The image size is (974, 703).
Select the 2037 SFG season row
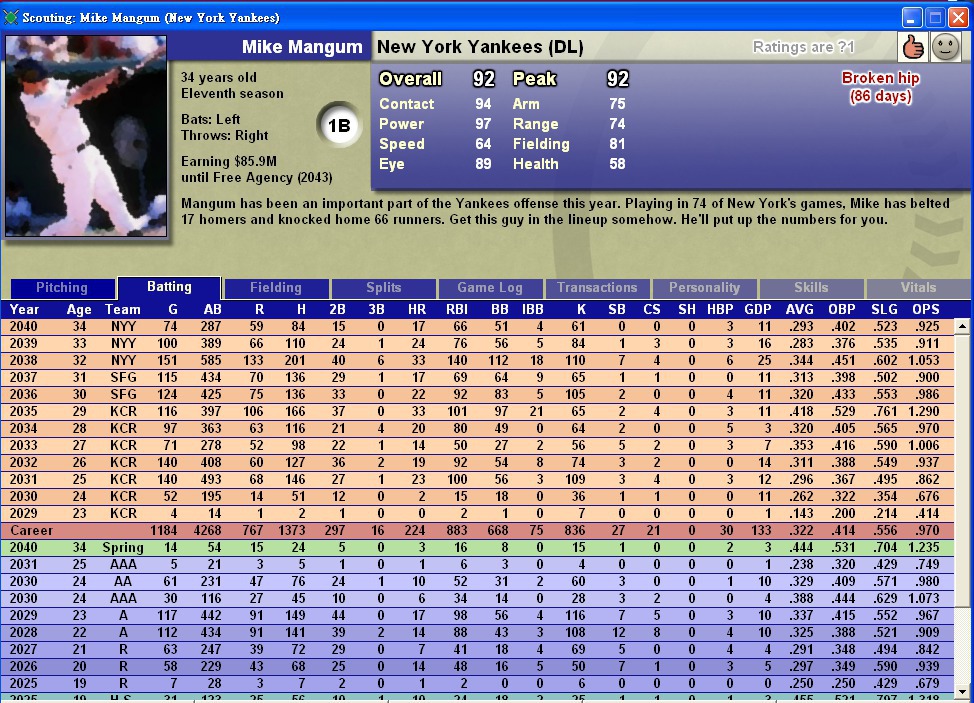coord(477,377)
